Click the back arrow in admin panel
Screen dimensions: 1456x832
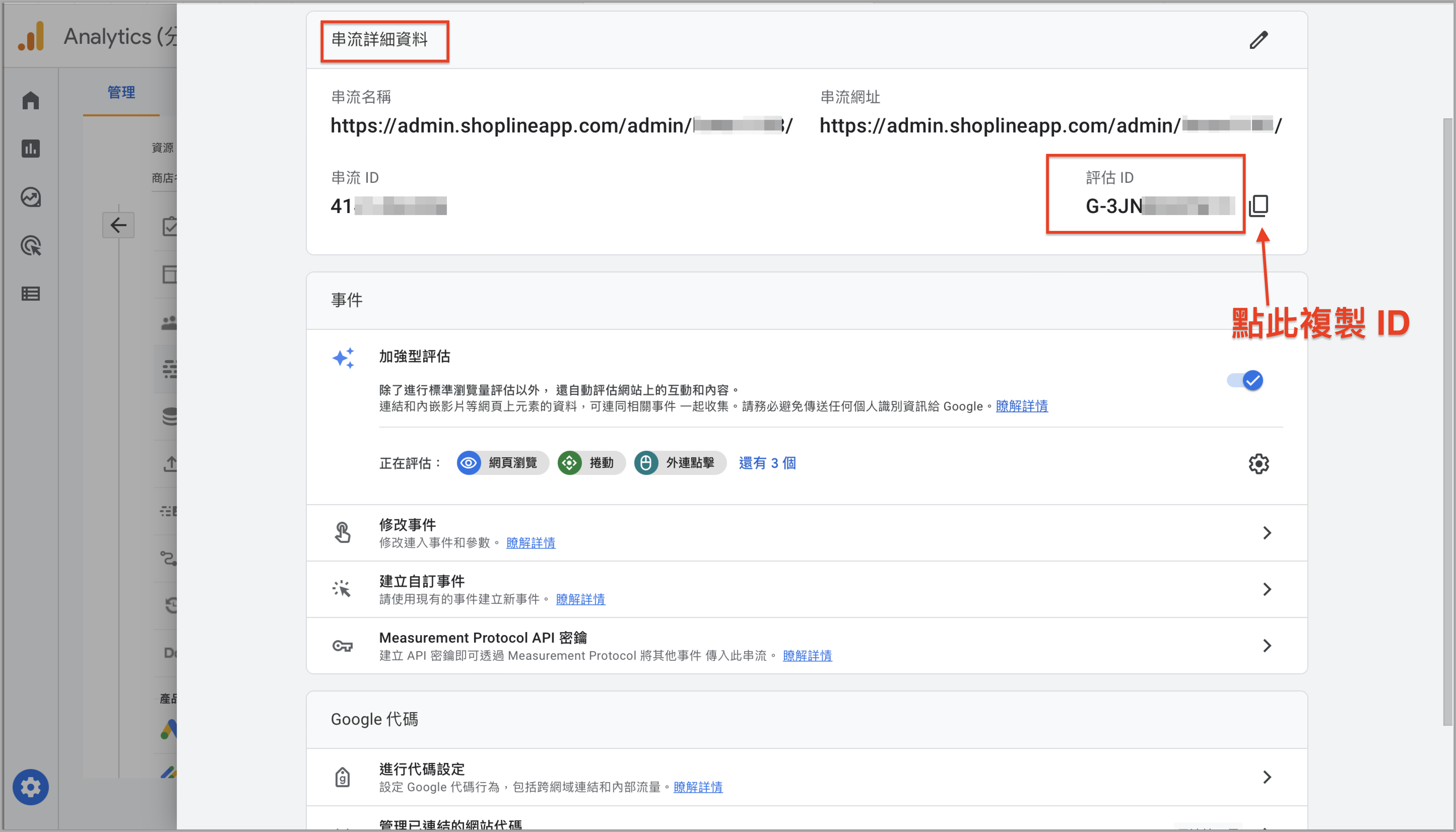pos(118,225)
